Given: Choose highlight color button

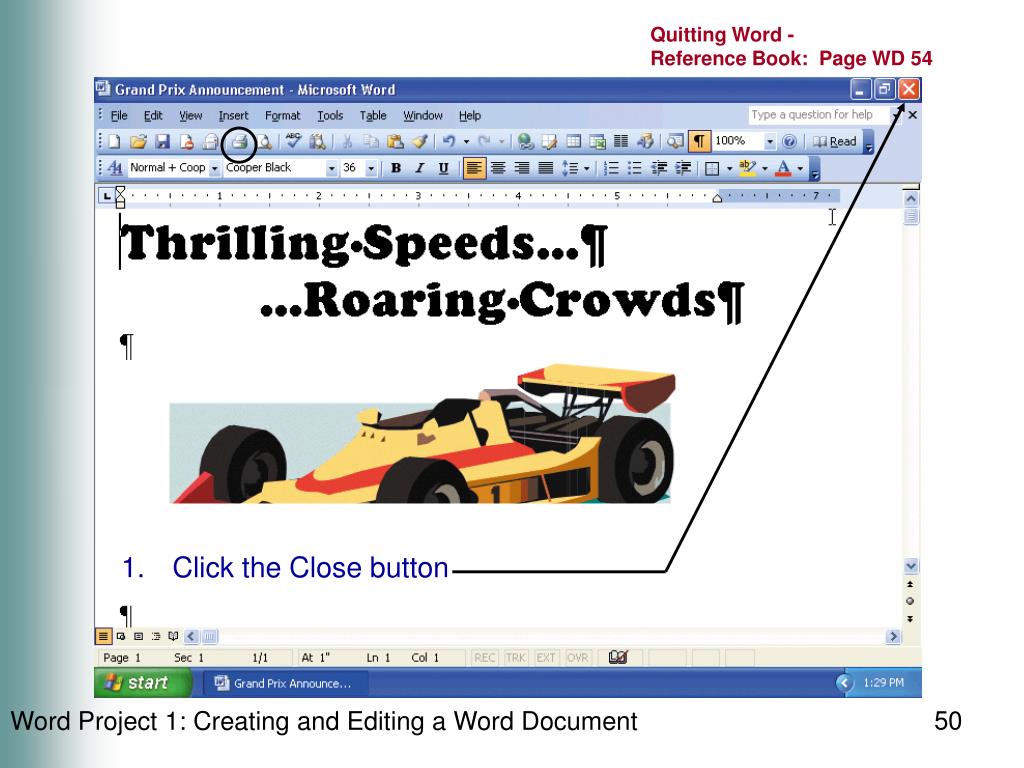Looking at the screenshot, I should tap(747, 168).
